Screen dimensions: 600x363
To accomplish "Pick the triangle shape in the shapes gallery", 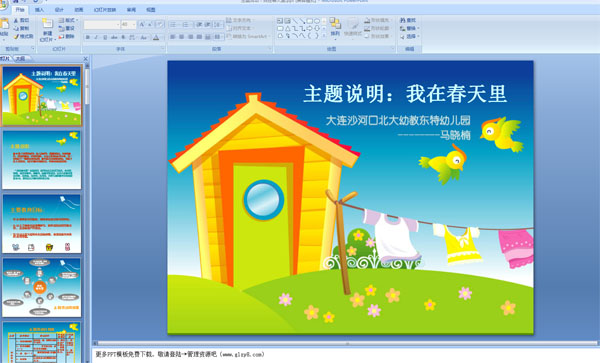I will coord(287,28).
